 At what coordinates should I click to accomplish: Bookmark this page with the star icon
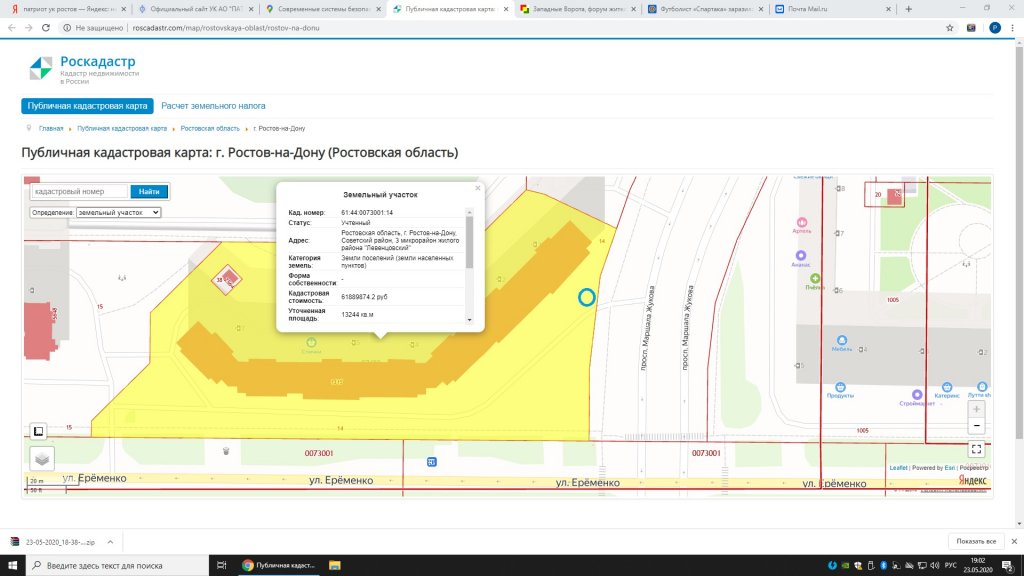point(950,28)
